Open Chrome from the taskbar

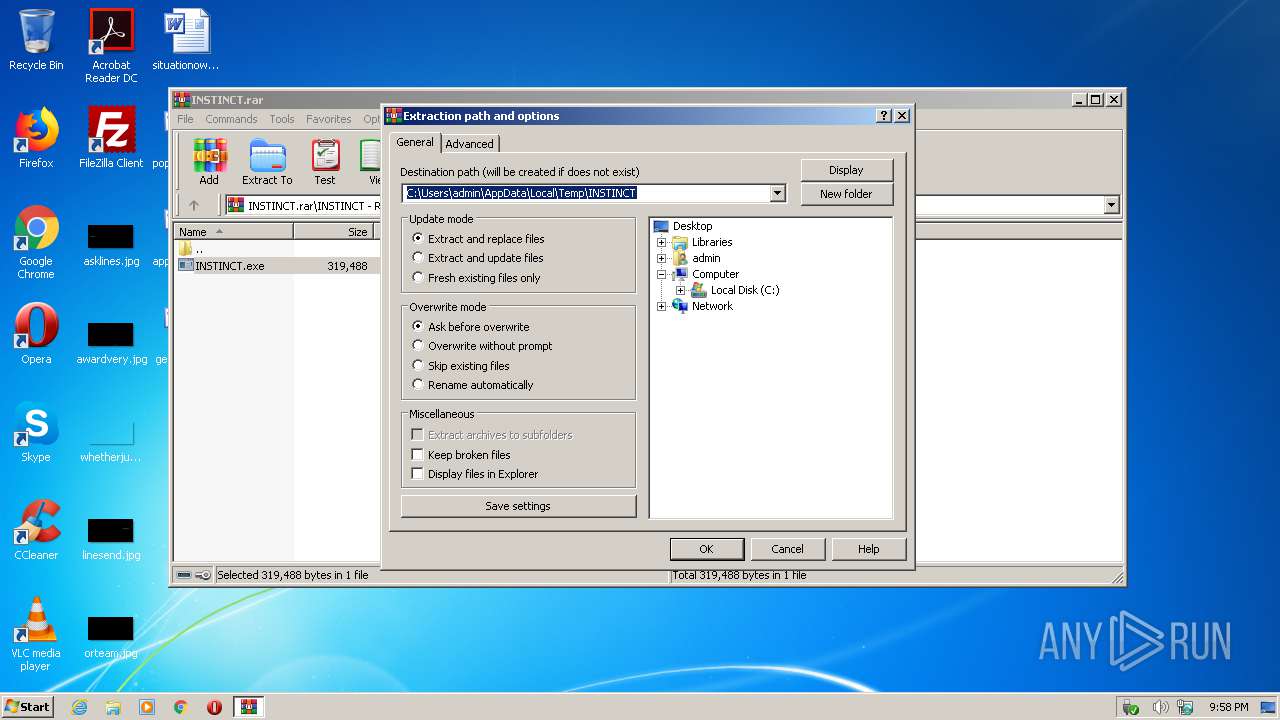coord(181,707)
